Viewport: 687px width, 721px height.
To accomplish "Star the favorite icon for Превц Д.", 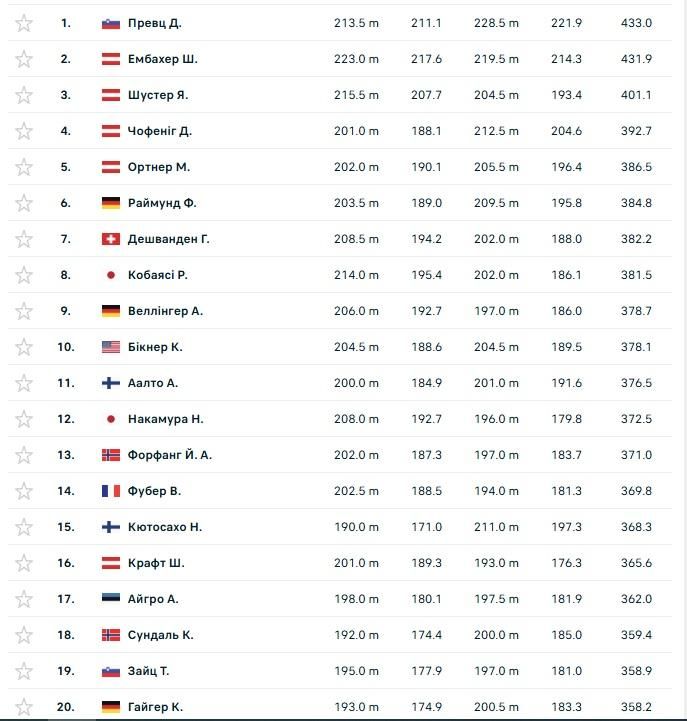I will [x=24, y=23].
